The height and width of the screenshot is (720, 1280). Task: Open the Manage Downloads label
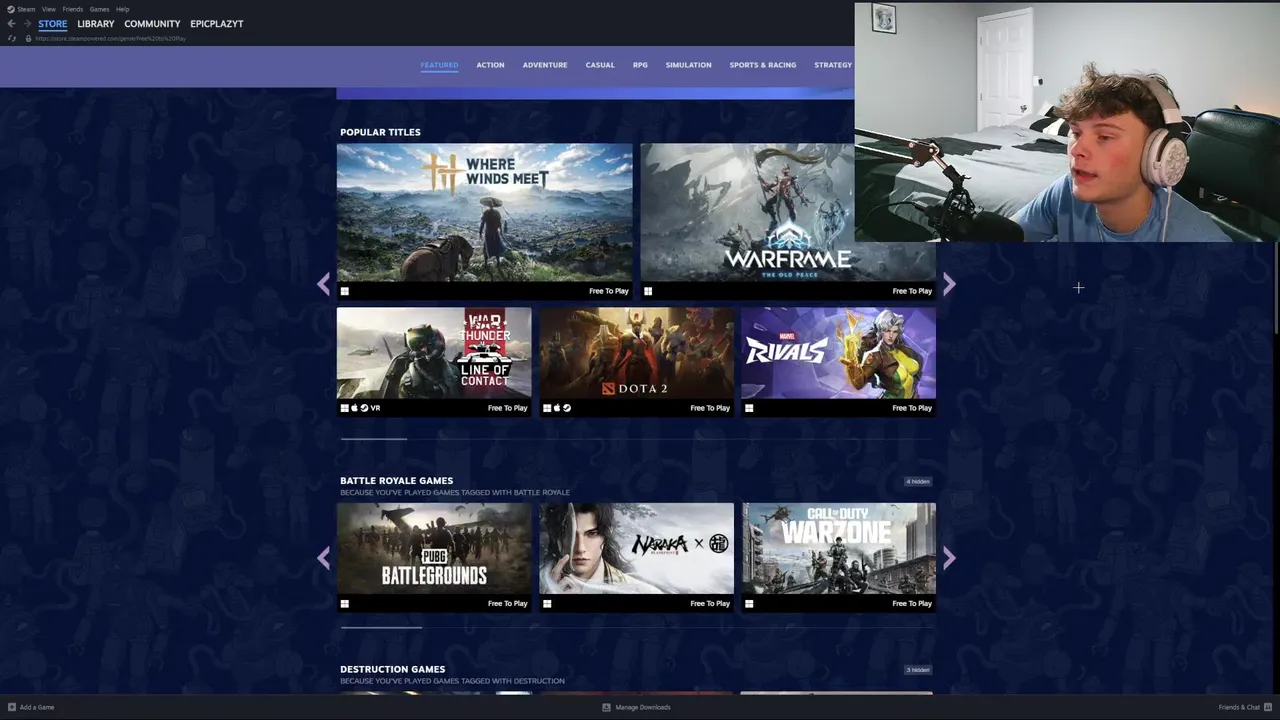pyautogui.click(x=643, y=707)
